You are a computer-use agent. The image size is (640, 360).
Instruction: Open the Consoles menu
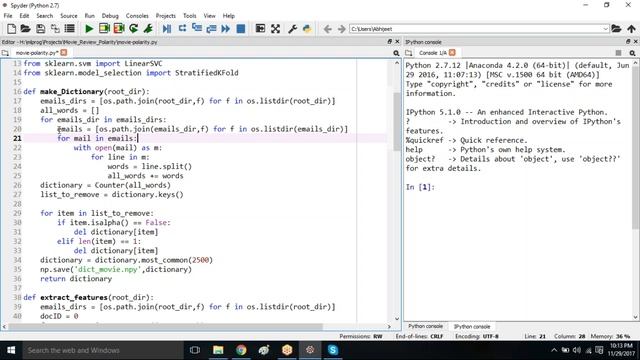tap(137, 16)
